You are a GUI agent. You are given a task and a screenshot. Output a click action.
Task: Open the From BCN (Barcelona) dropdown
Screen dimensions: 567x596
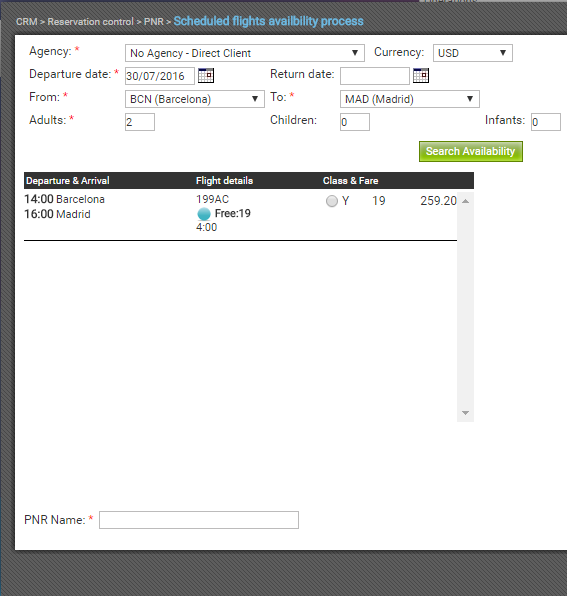195,99
